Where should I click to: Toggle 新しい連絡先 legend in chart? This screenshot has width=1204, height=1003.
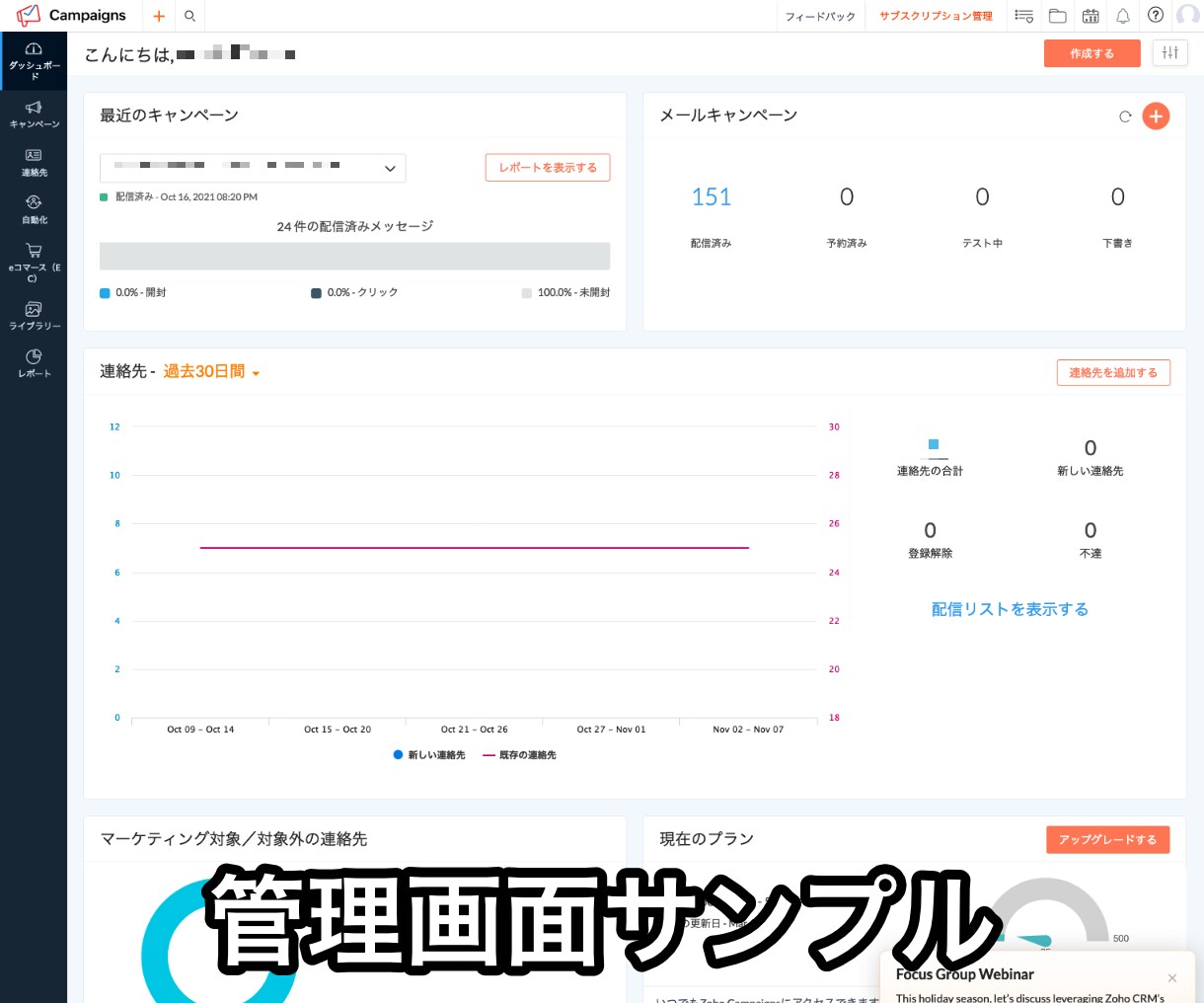[x=429, y=755]
